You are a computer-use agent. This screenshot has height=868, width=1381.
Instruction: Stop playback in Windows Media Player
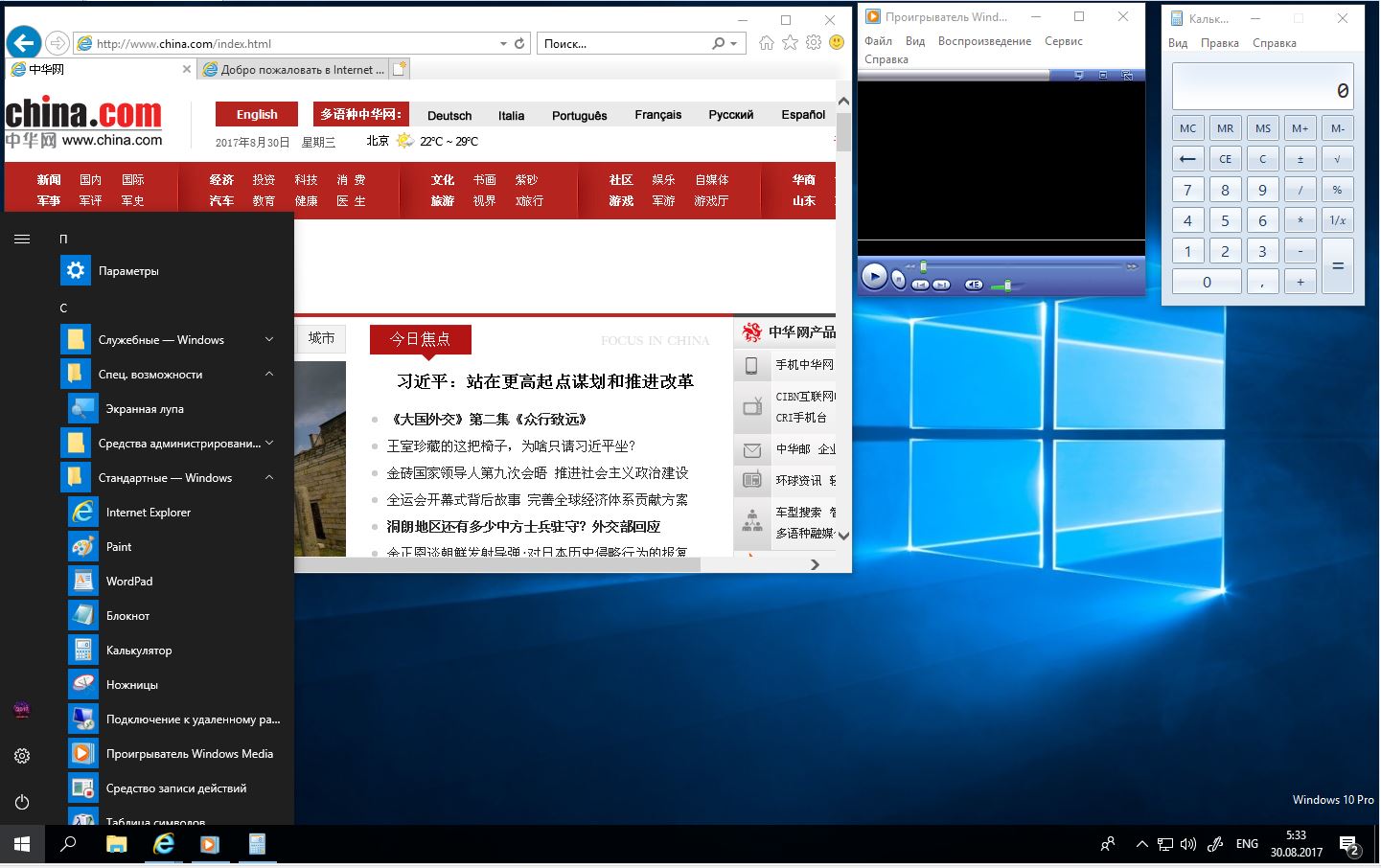[898, 279]
